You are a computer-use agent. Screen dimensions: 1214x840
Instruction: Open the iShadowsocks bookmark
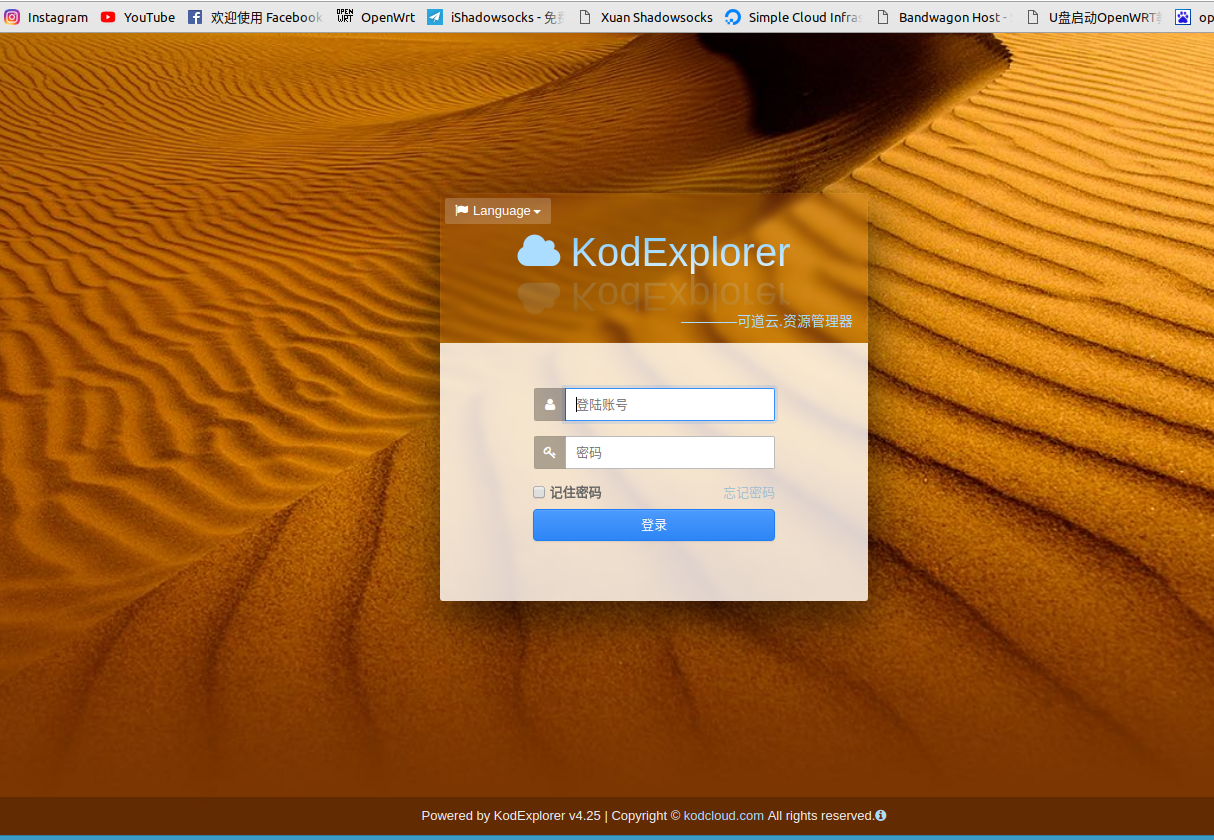pyautogui.click(x=495, y=17)
